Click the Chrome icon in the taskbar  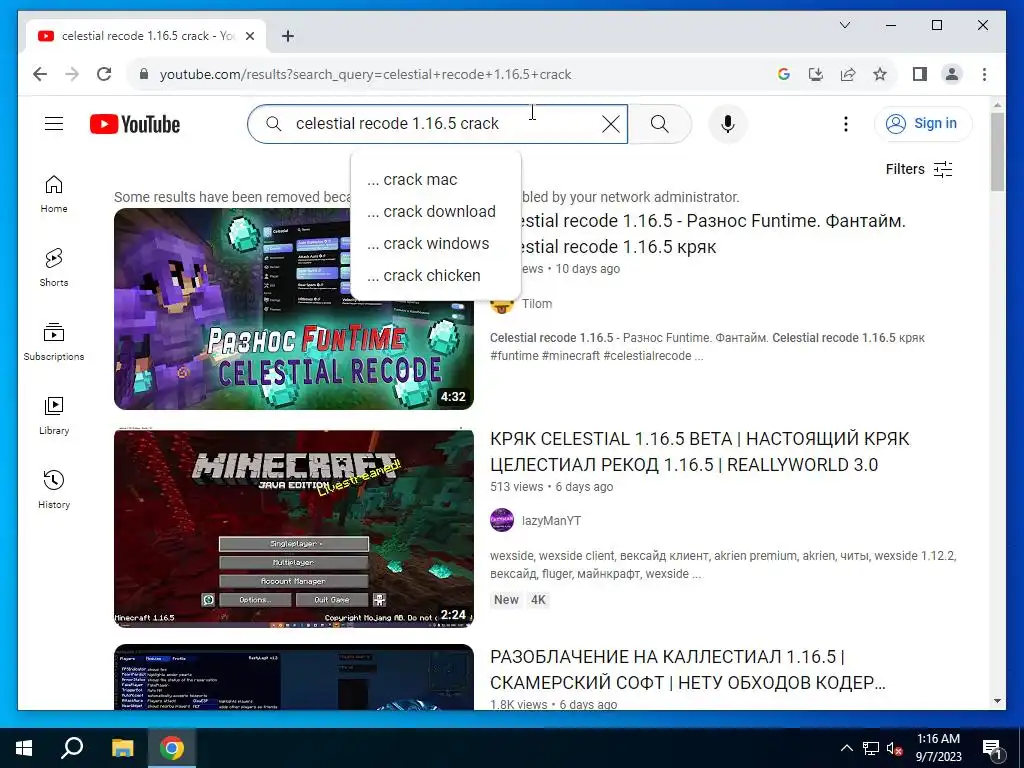172,748
